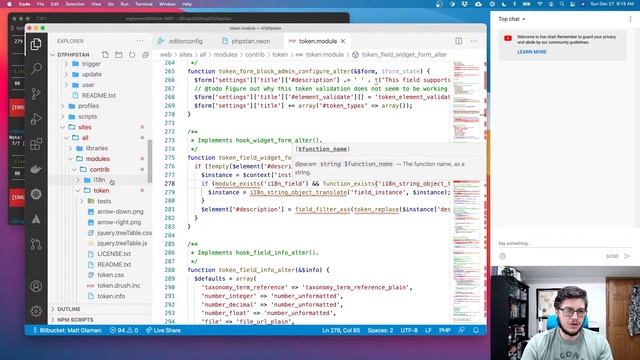Click New File icon in Explorer header

pos(105,55)
